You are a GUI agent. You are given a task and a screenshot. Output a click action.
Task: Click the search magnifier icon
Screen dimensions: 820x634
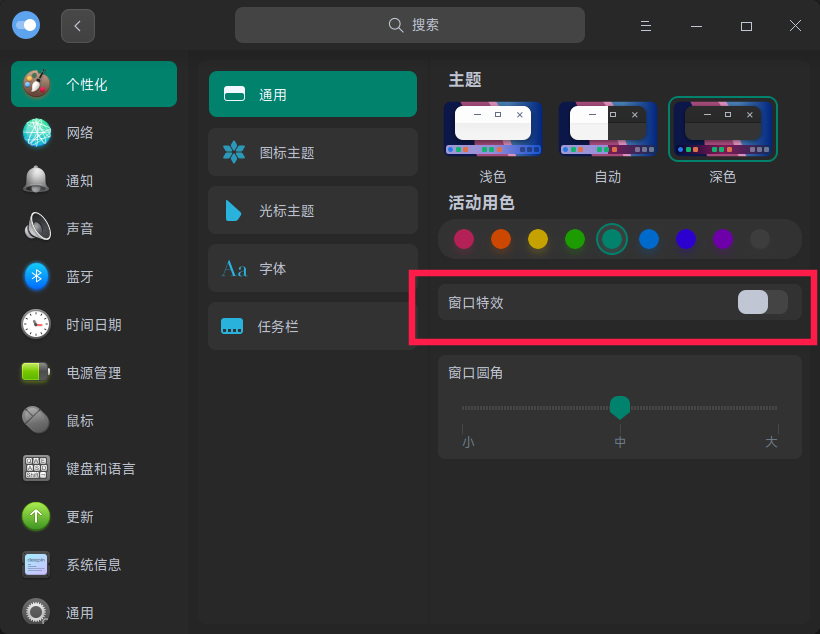point(396,25)
